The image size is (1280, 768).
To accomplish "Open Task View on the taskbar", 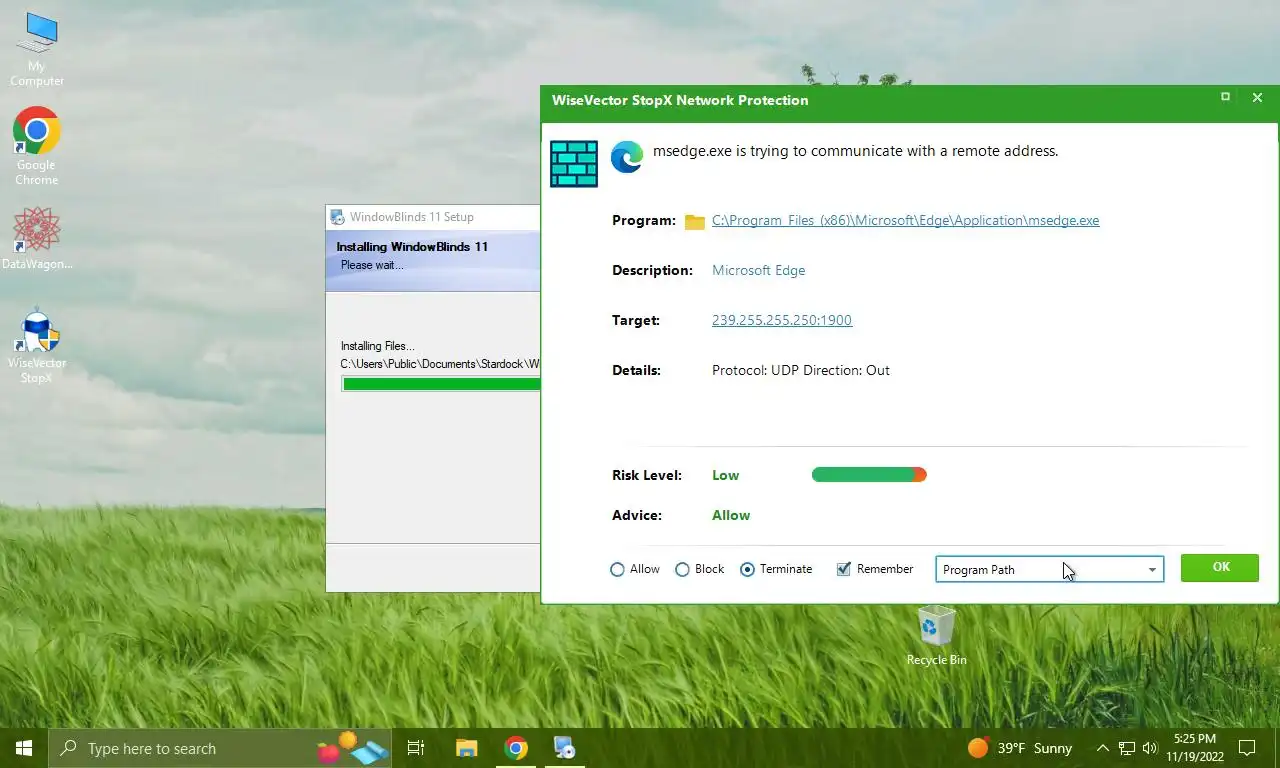I will (x=416, y=748).
